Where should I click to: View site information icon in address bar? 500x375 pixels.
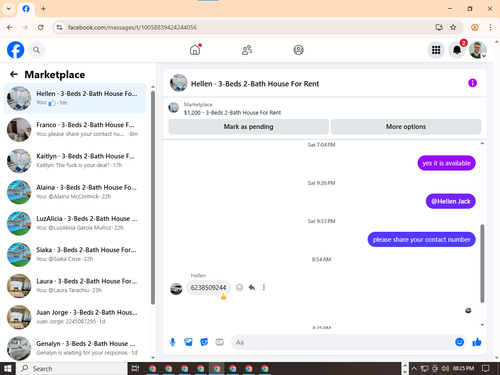59,27
